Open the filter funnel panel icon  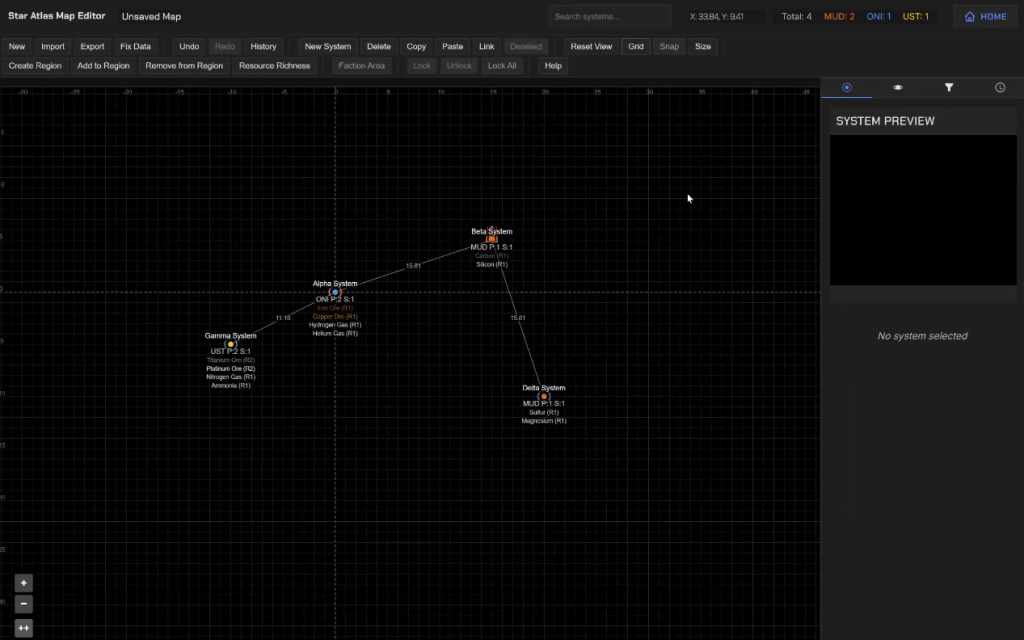pyautogui.click(x=948, y=87)
